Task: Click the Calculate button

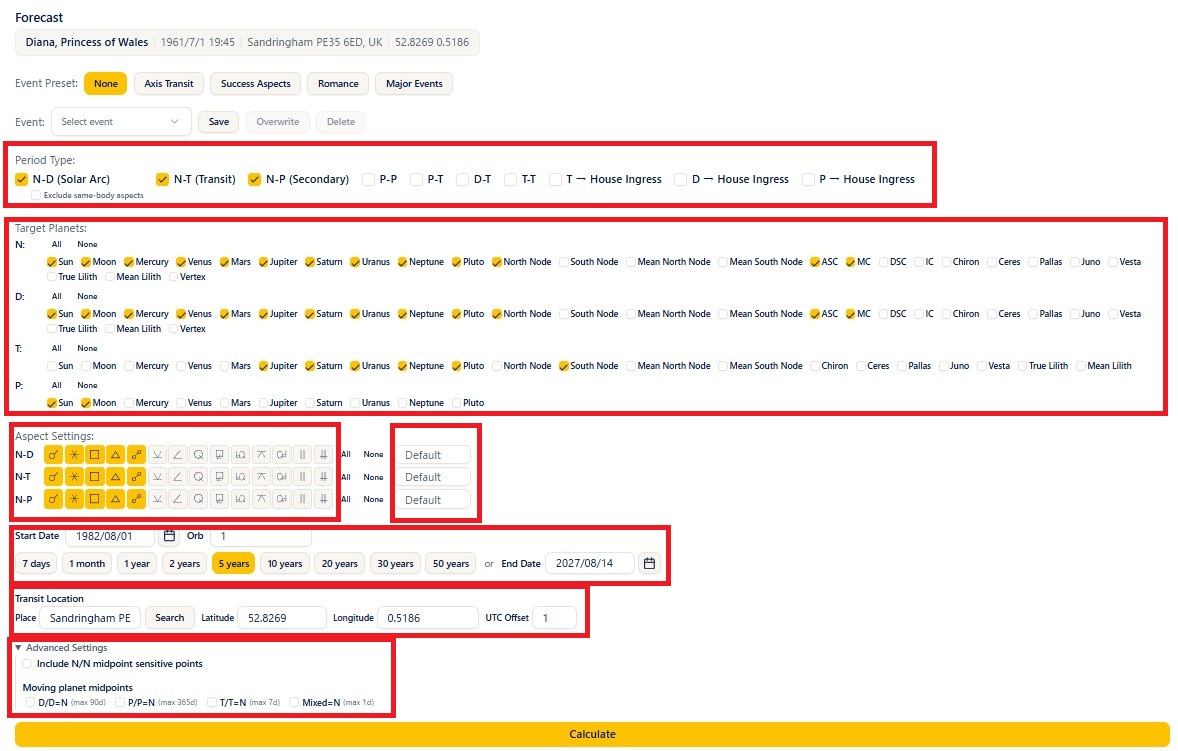Action: click(592, 734)
